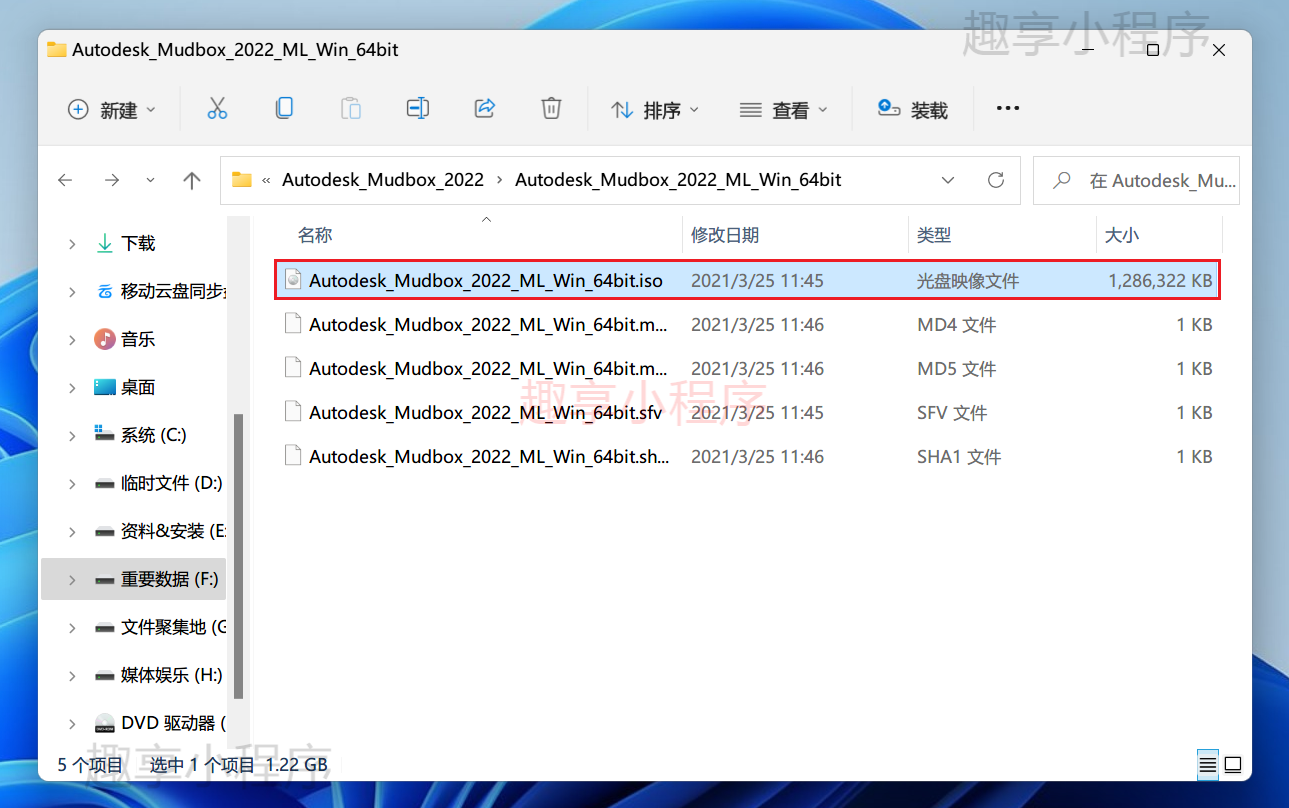This screenshot has height=808, width=1289.
Task: Click the Copy icon in toolbar
Action: [x=284, y=109]
